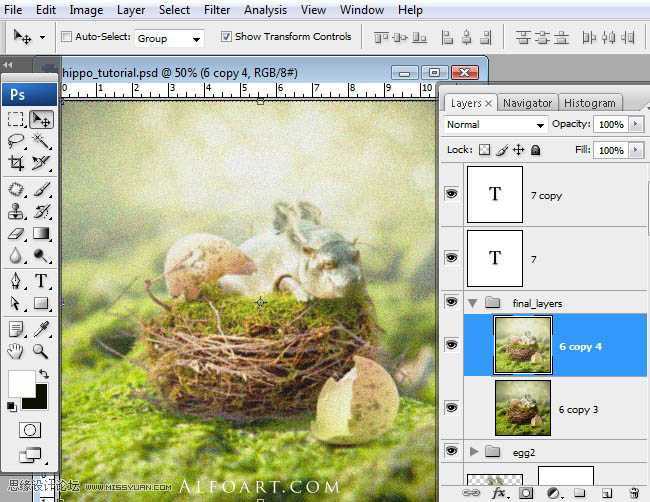This screenshot has height=502, width=650.
Task: Hide the 6 copy 3 layer
Action: coord(451,407)
